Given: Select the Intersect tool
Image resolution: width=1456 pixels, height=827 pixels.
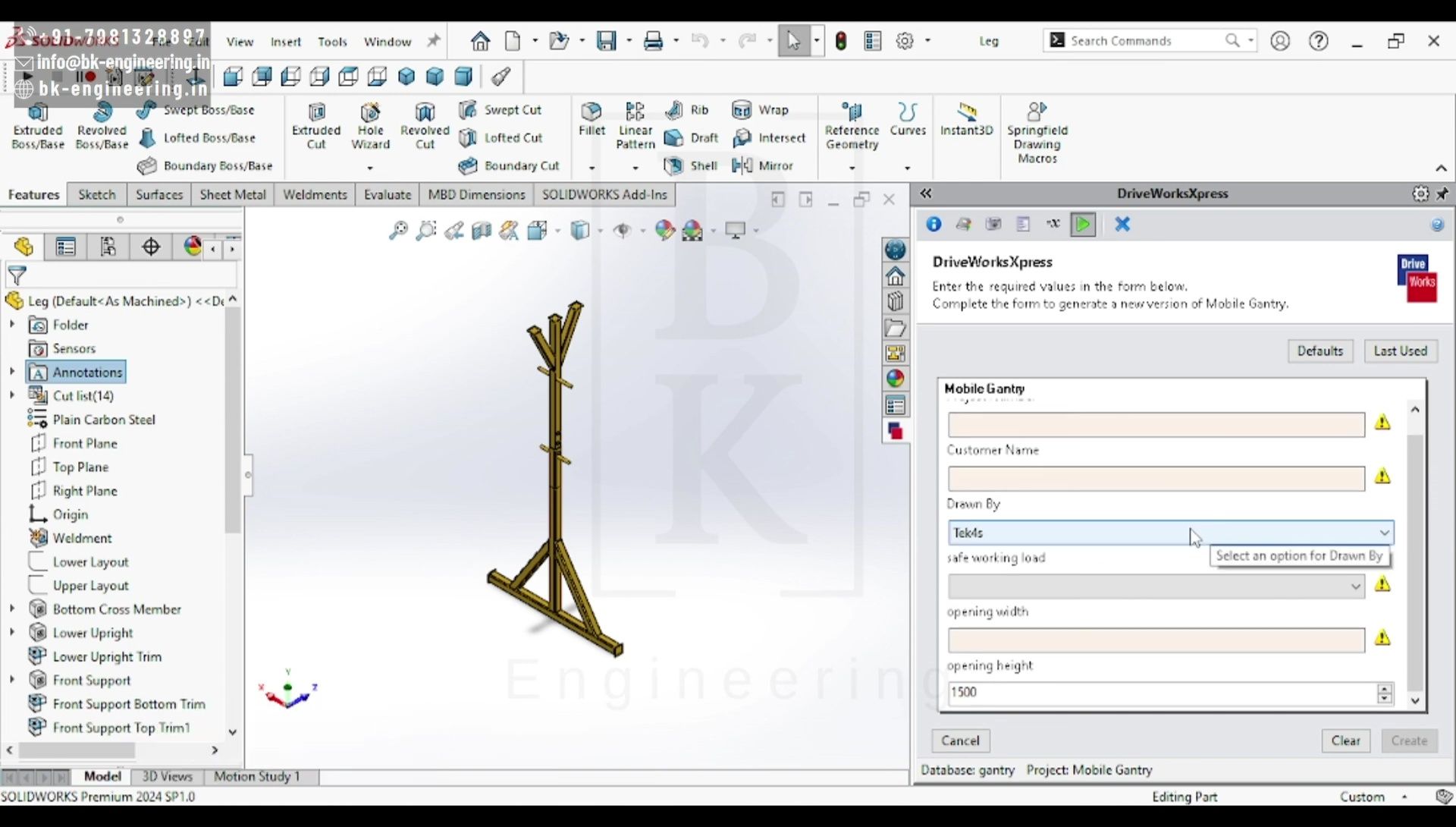Looking at the screenshot, I should pos(768,137).
